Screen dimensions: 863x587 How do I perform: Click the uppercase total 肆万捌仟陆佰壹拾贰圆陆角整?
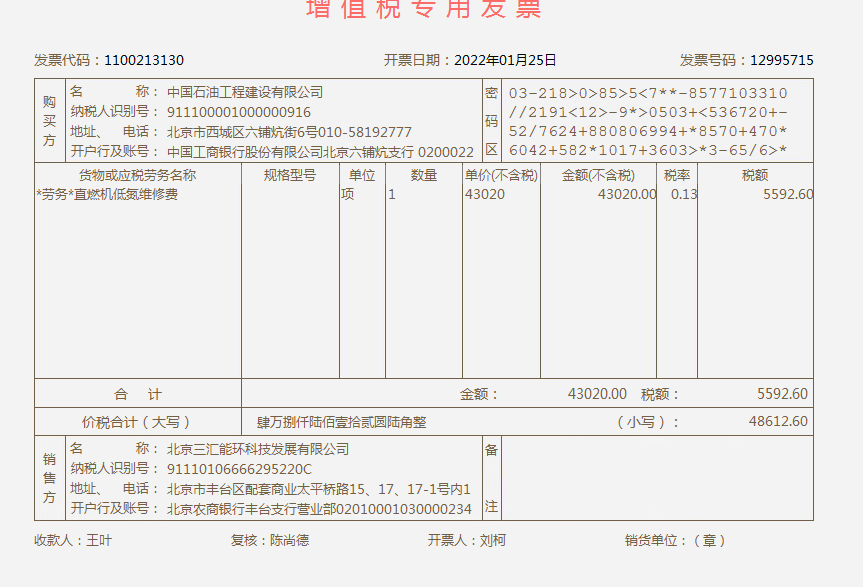[341, 422]
